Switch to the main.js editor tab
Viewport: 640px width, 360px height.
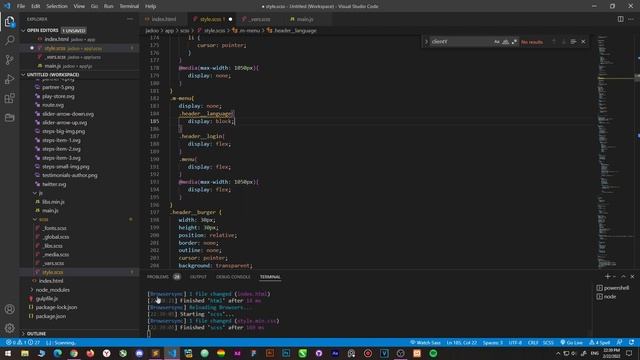point(305,19)
